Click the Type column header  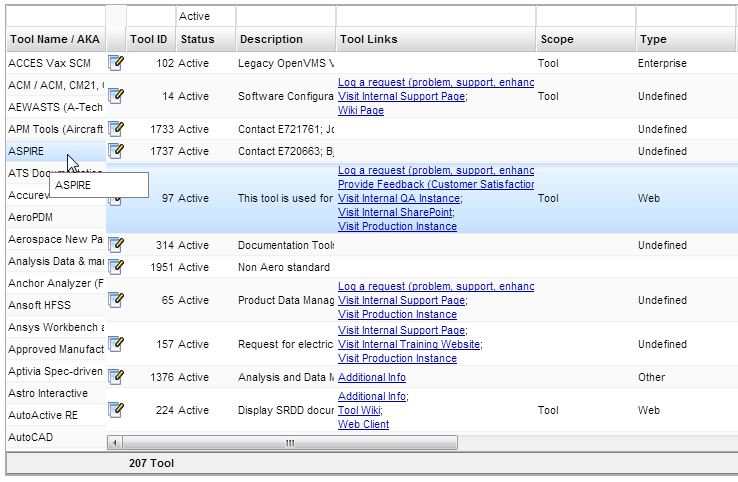coord(653,39)
